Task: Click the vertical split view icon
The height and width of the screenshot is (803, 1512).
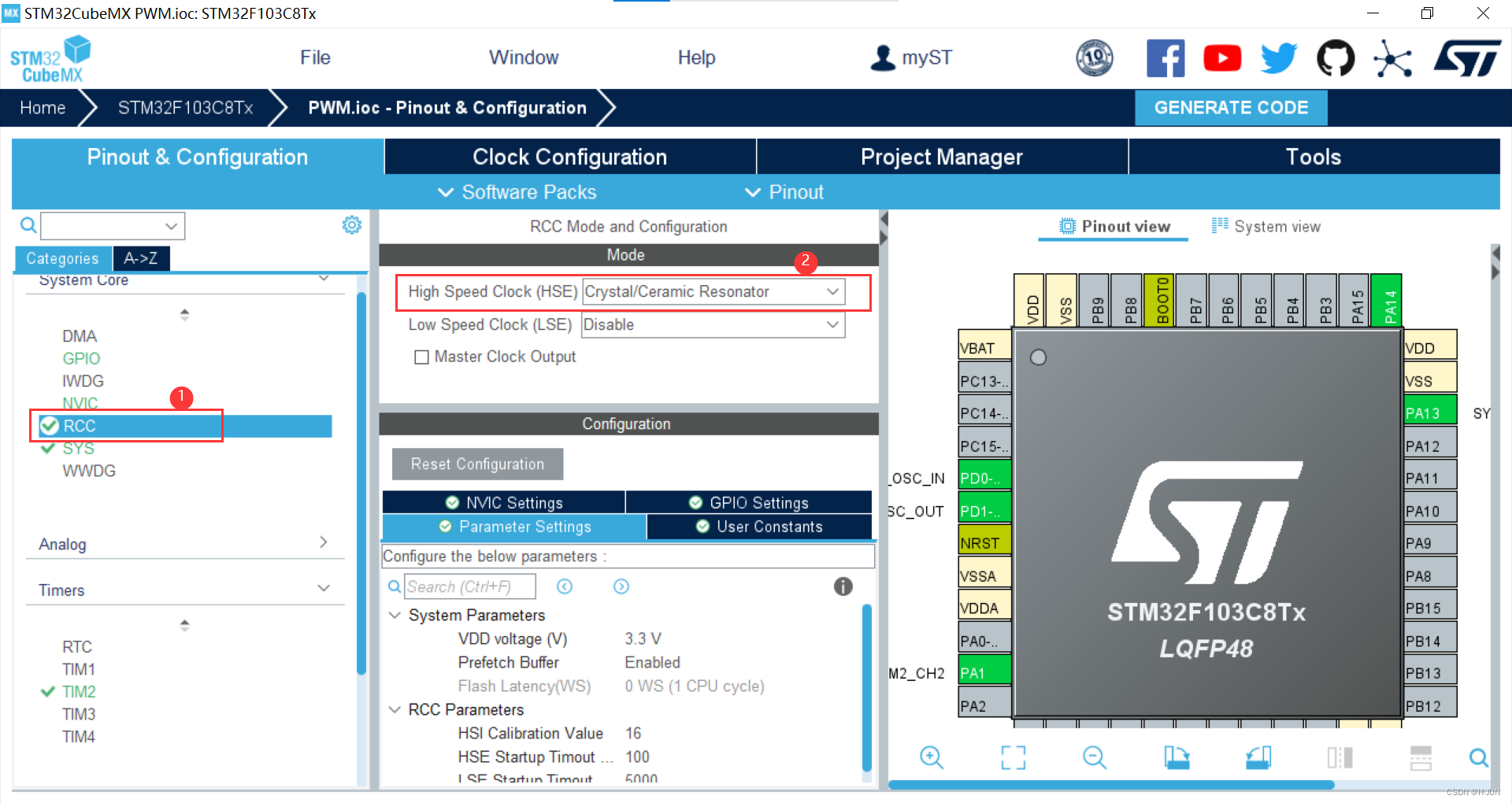Action: pyautogui.click(x=1340, y=757)
